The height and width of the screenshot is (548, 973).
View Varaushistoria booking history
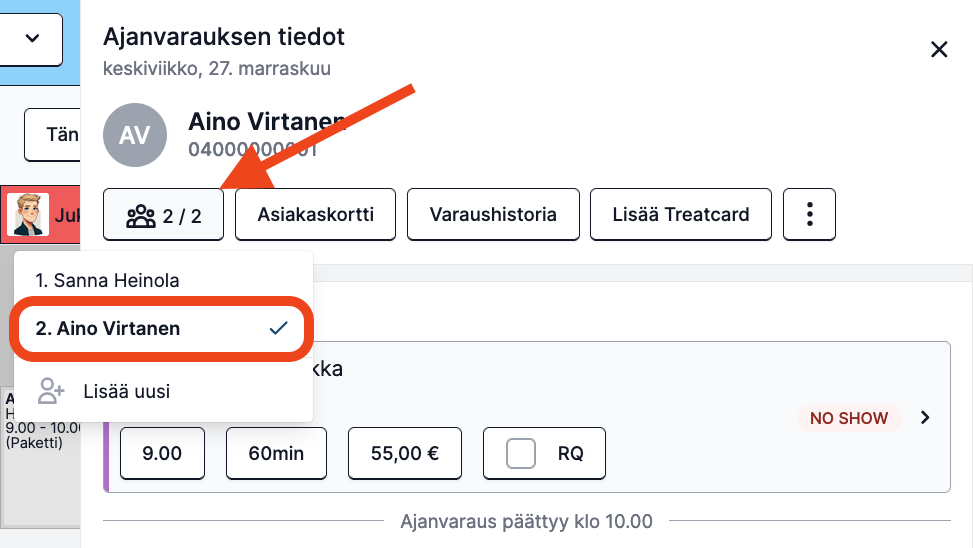493,214
